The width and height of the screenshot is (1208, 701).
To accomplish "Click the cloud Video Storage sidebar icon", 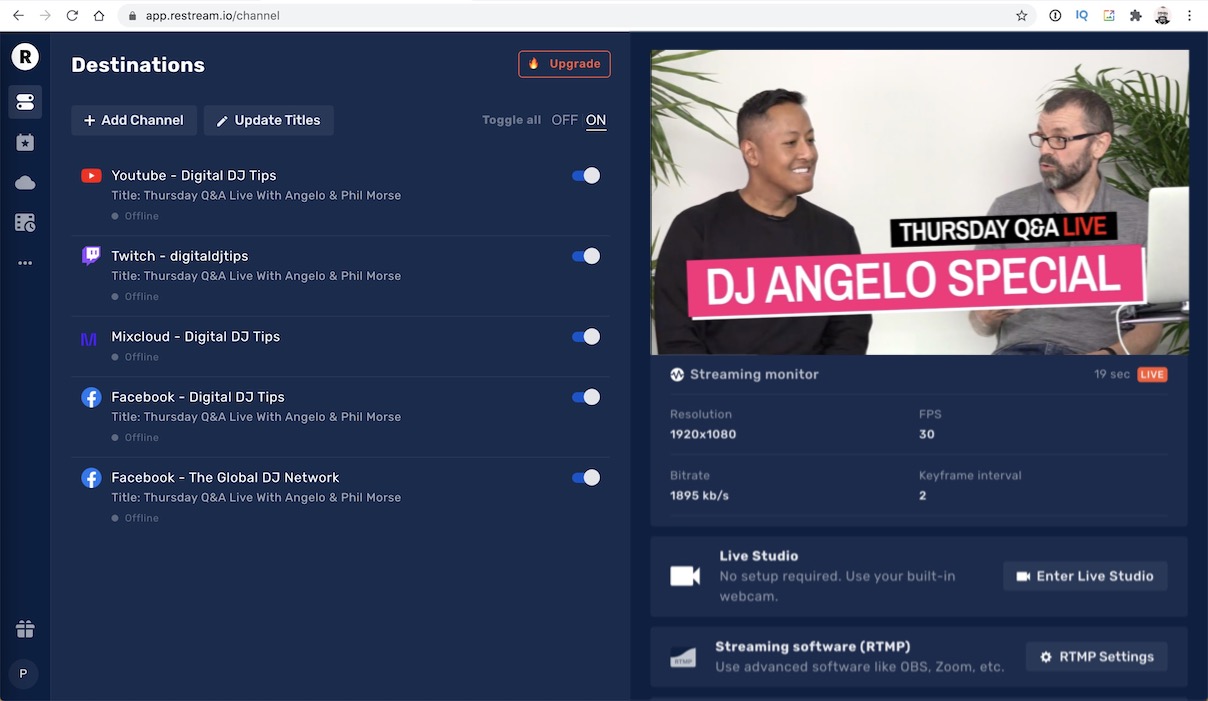I will 24,182.
